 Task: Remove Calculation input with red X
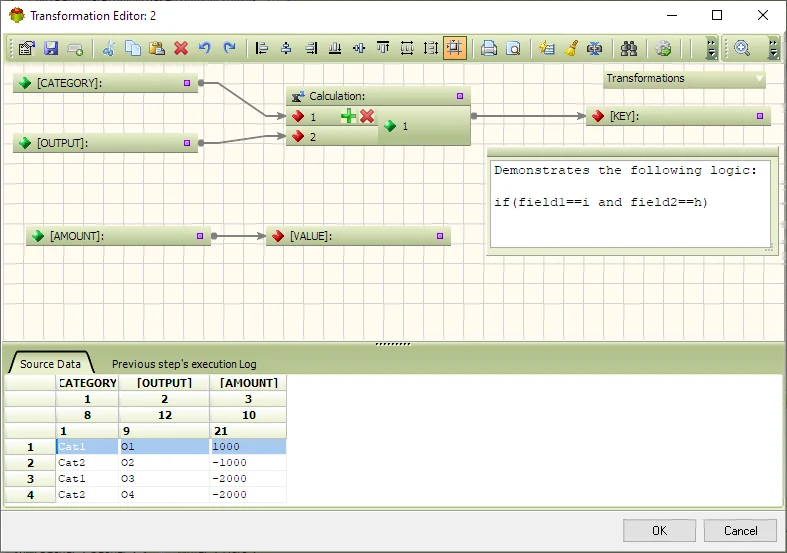point(367,116)
